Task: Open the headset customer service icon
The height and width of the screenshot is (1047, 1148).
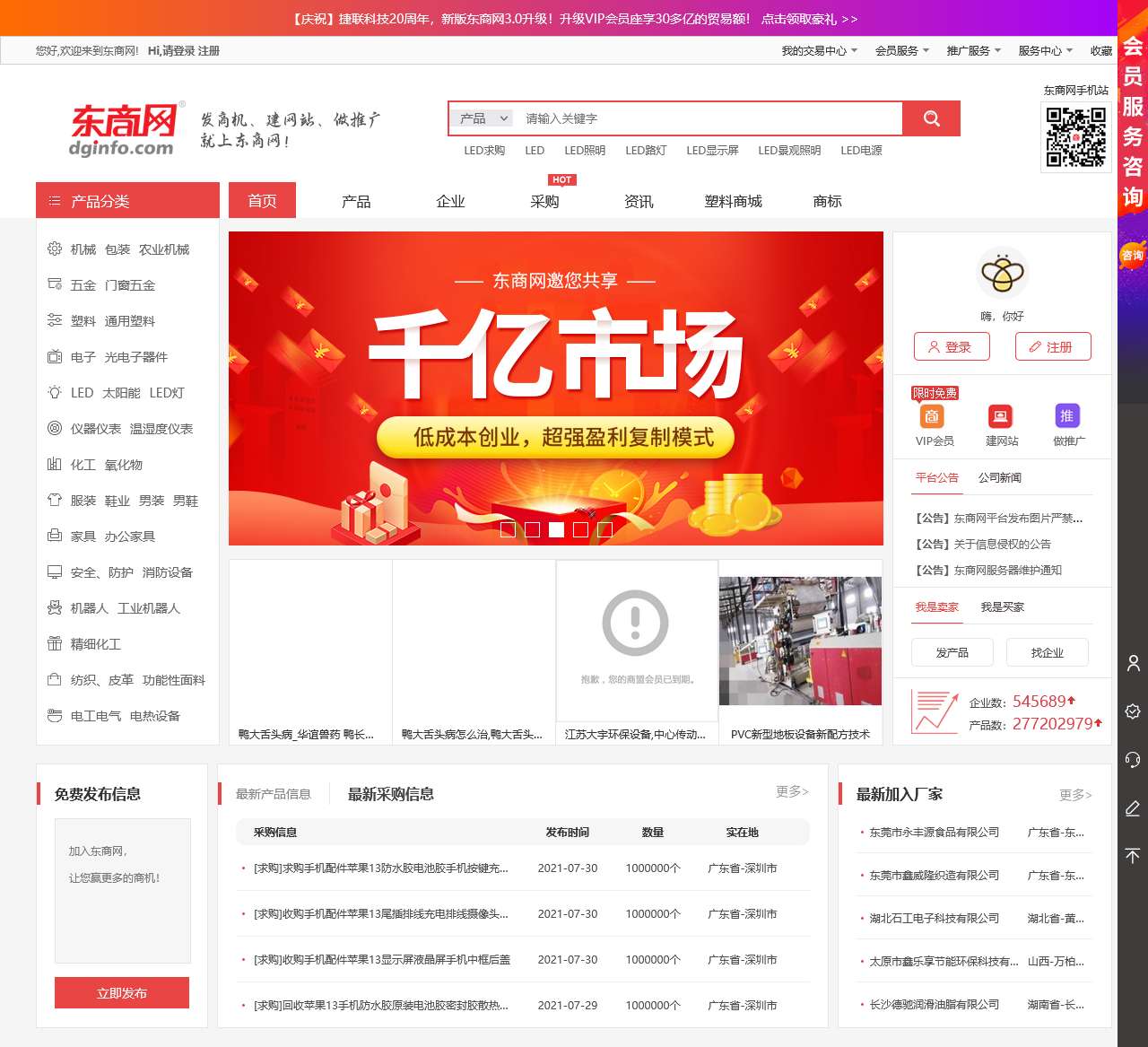Action: click(x=1133, y=760)
